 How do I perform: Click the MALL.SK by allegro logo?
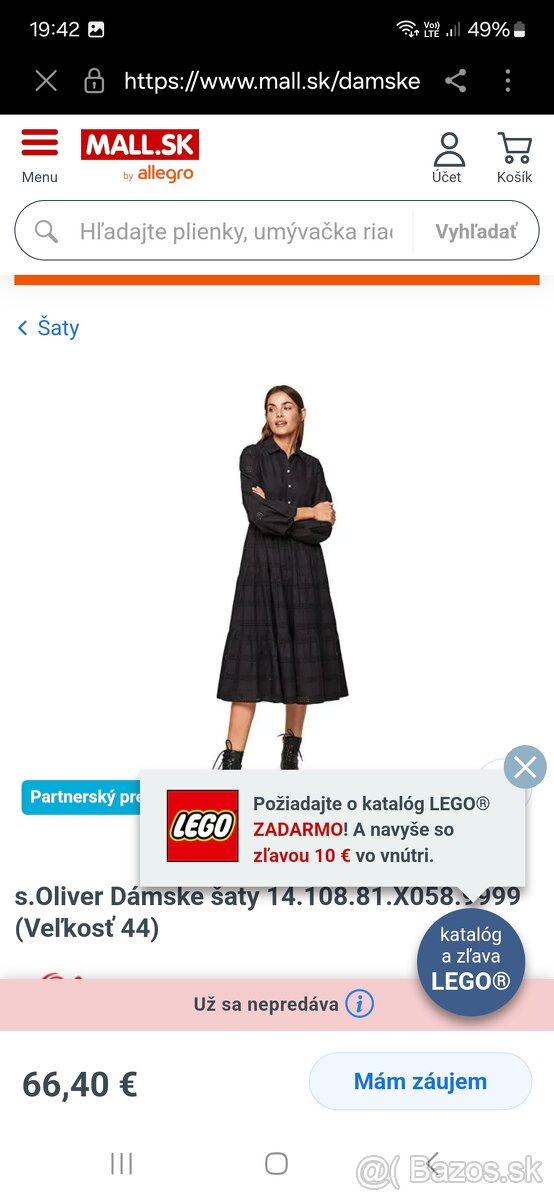(140, 156)
